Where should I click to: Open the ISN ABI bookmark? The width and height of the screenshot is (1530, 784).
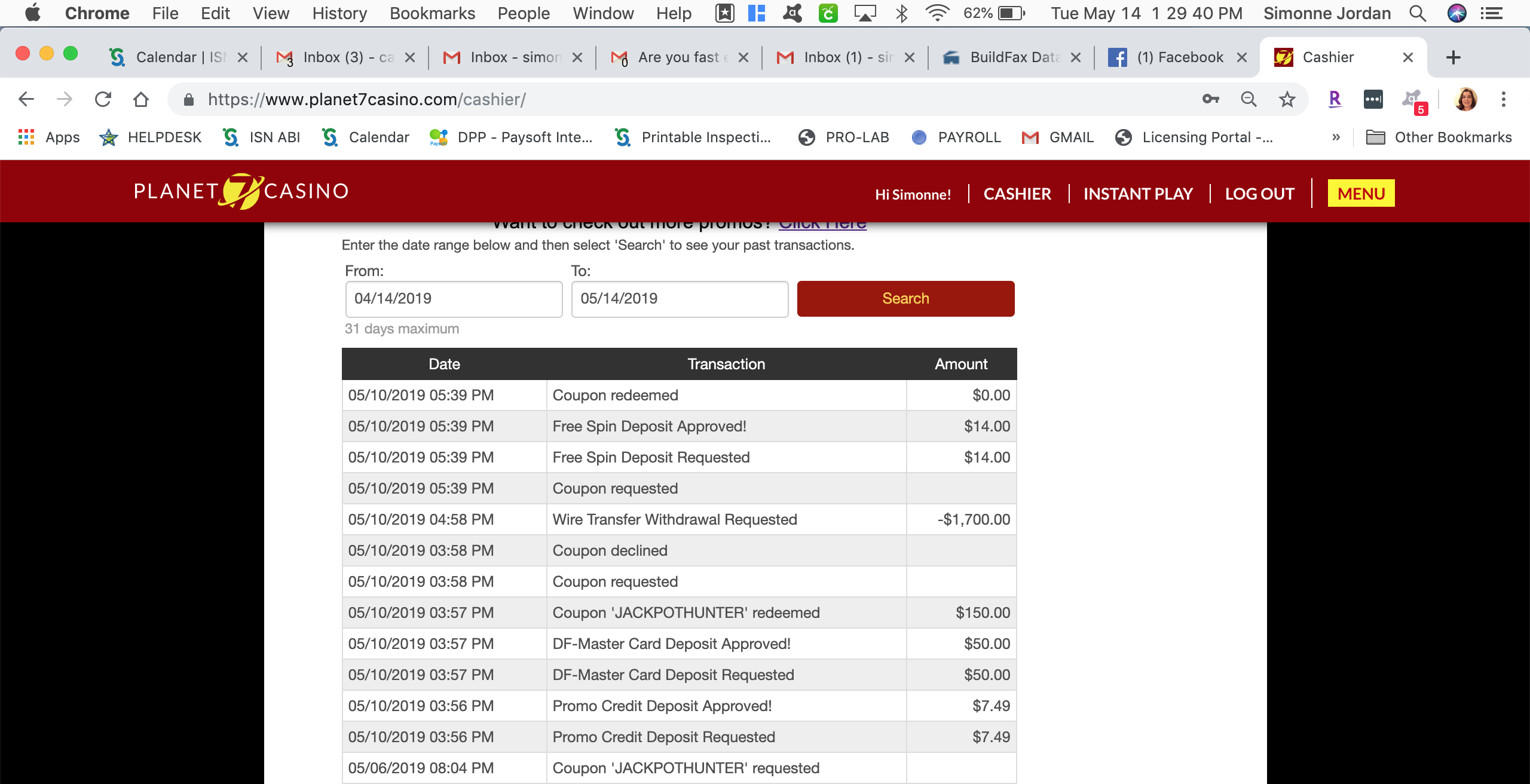tap(261, 137)
